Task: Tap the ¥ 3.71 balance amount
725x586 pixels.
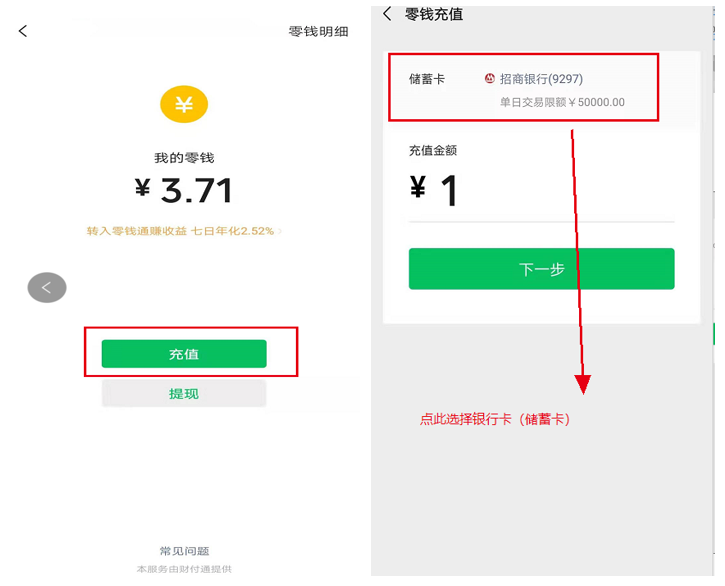Action: [x=184, y=191]
